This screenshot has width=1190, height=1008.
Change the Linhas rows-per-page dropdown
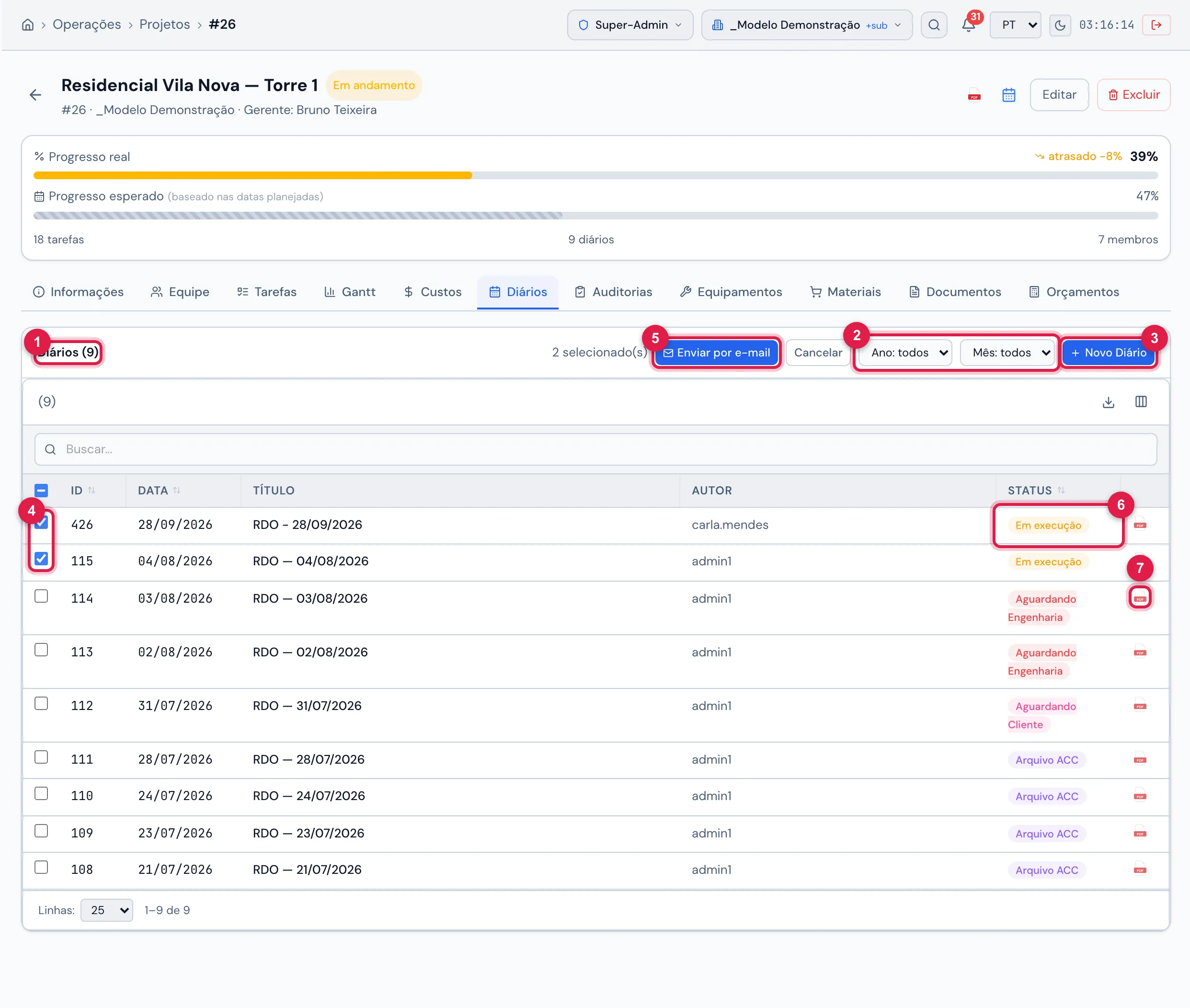point(107,910)
